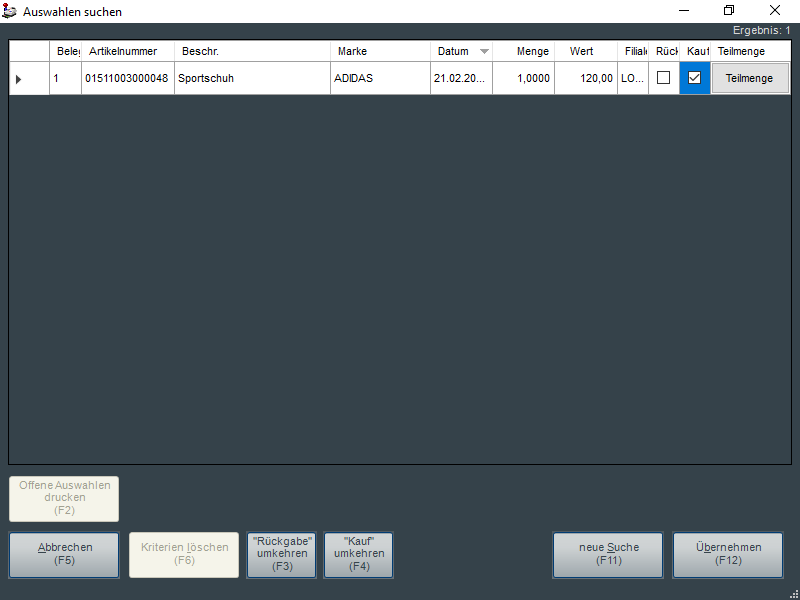Click the row indicator arrow for Sportschuh
The width and height of the screenshot is (800, 600).
pyautogui.click(x=18, y=78)
